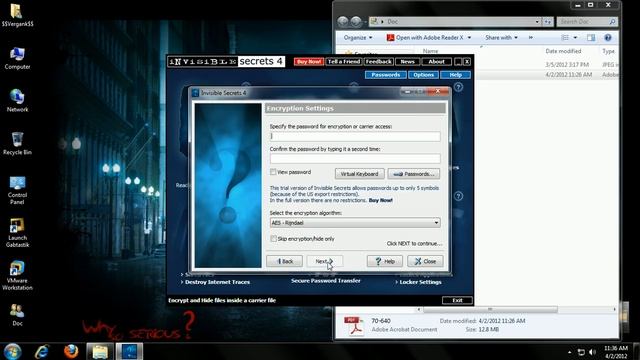640x360 pixels.
Task: Open the Feedback menu item
Action: click(378, 62)
